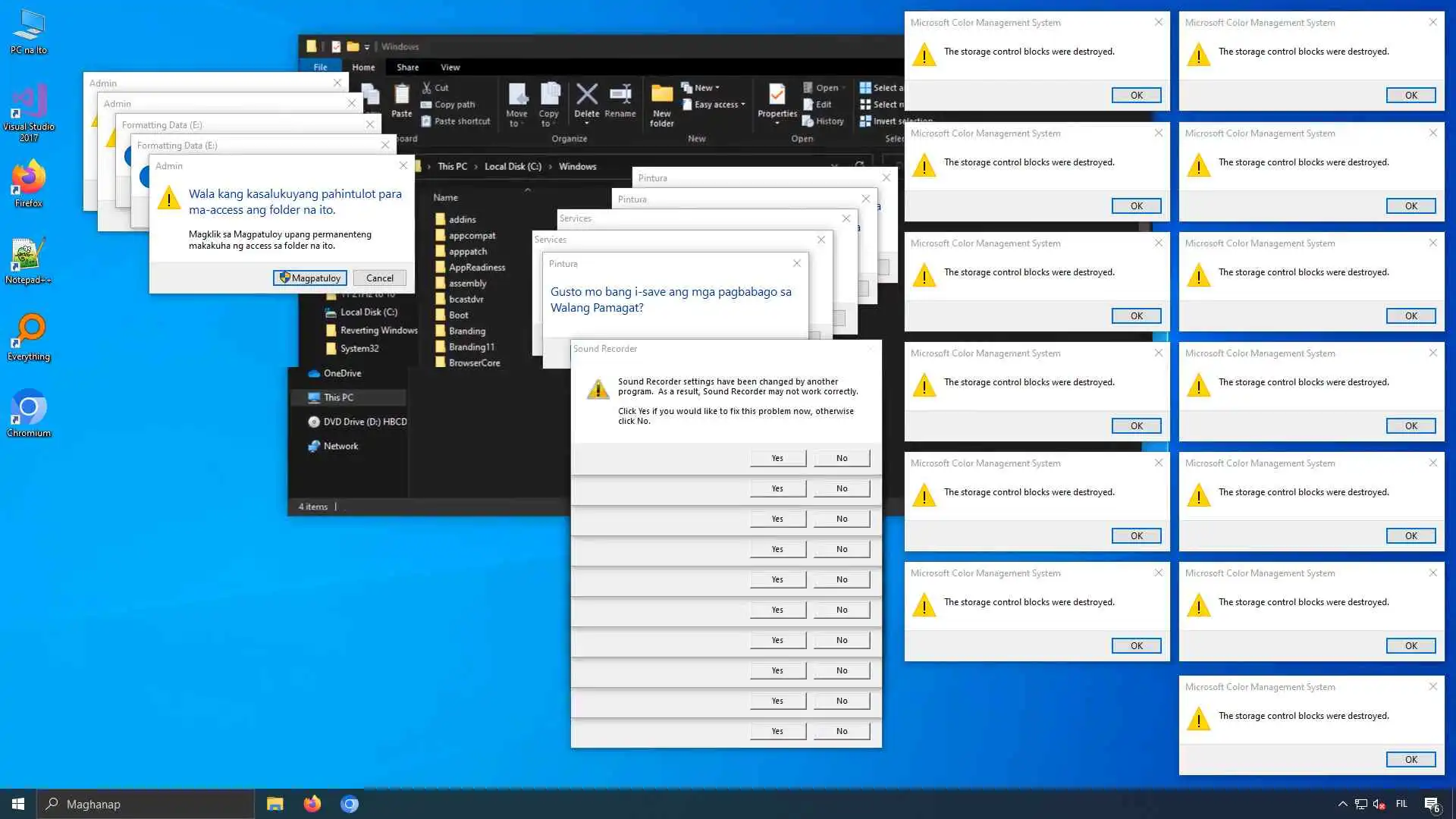Viewport: 1456px width, 819px height.
Task: Click Magpatuloy in the Admin dialog
Action: click(x=310, y=278)
